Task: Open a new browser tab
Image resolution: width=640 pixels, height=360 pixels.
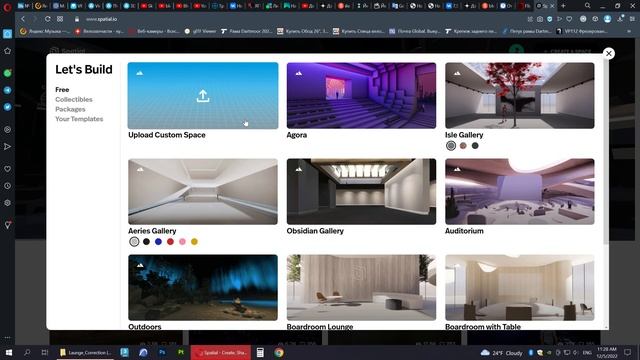Action: coord(563,6)
